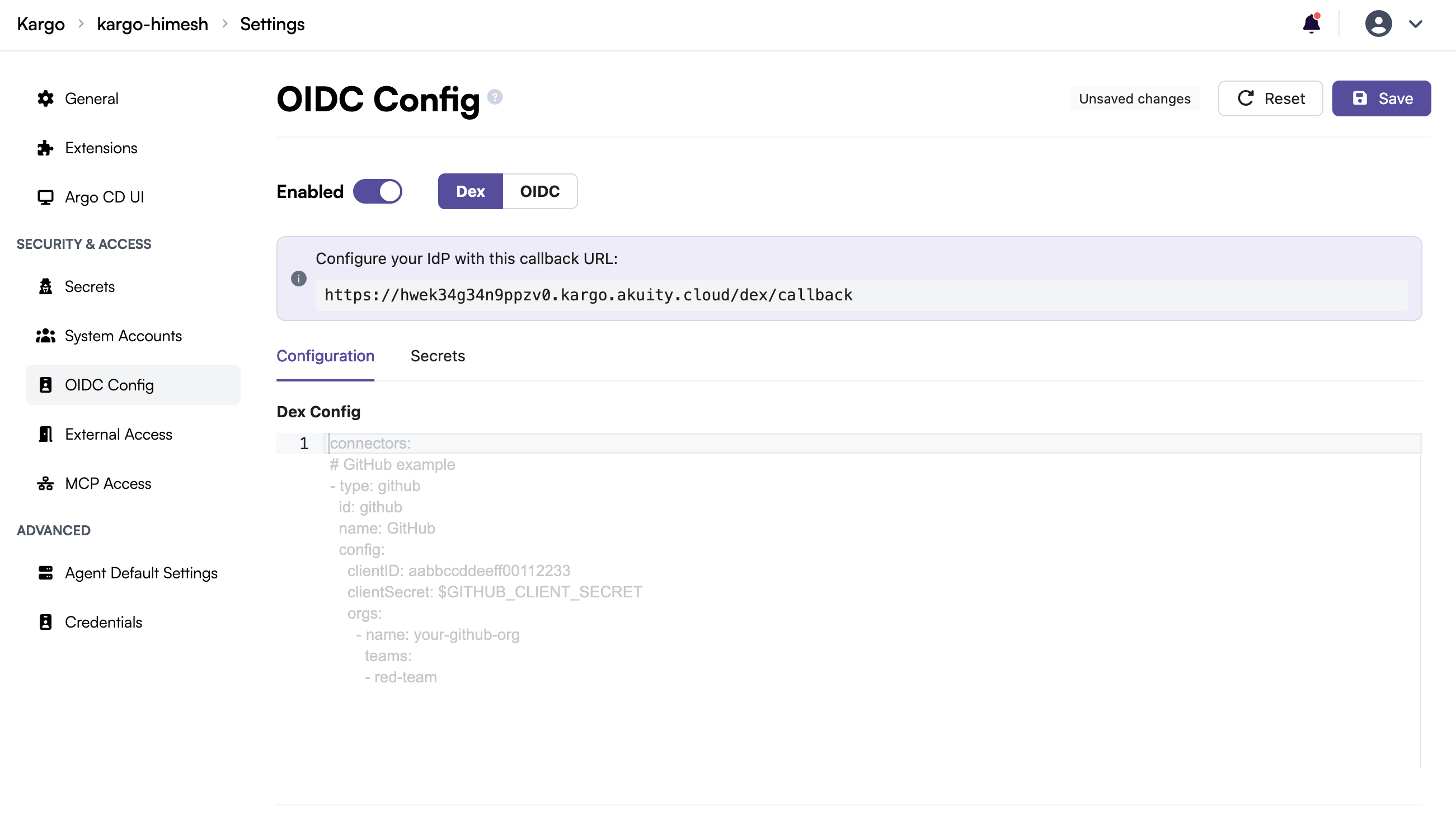Open the user account avatar
Image resolution: width=1456 pixels, height=839 pixels.
tap(1378, 23)
